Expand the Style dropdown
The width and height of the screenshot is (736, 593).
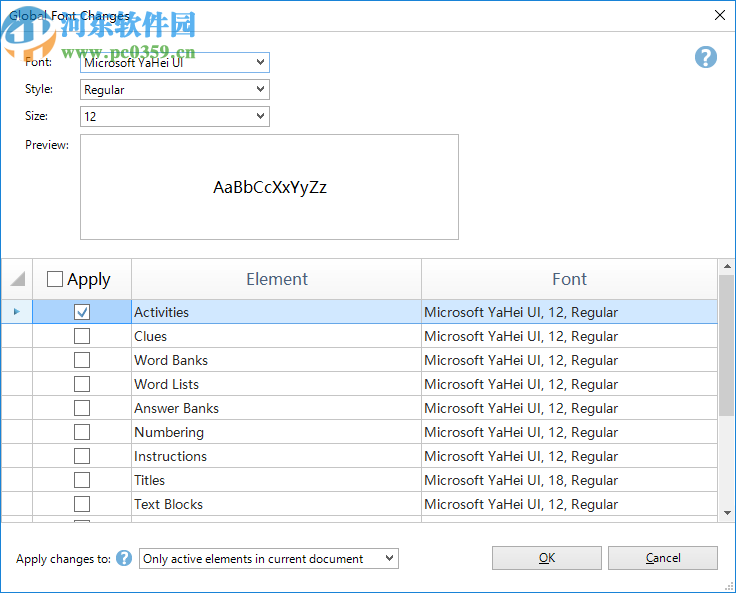[175, 90]
